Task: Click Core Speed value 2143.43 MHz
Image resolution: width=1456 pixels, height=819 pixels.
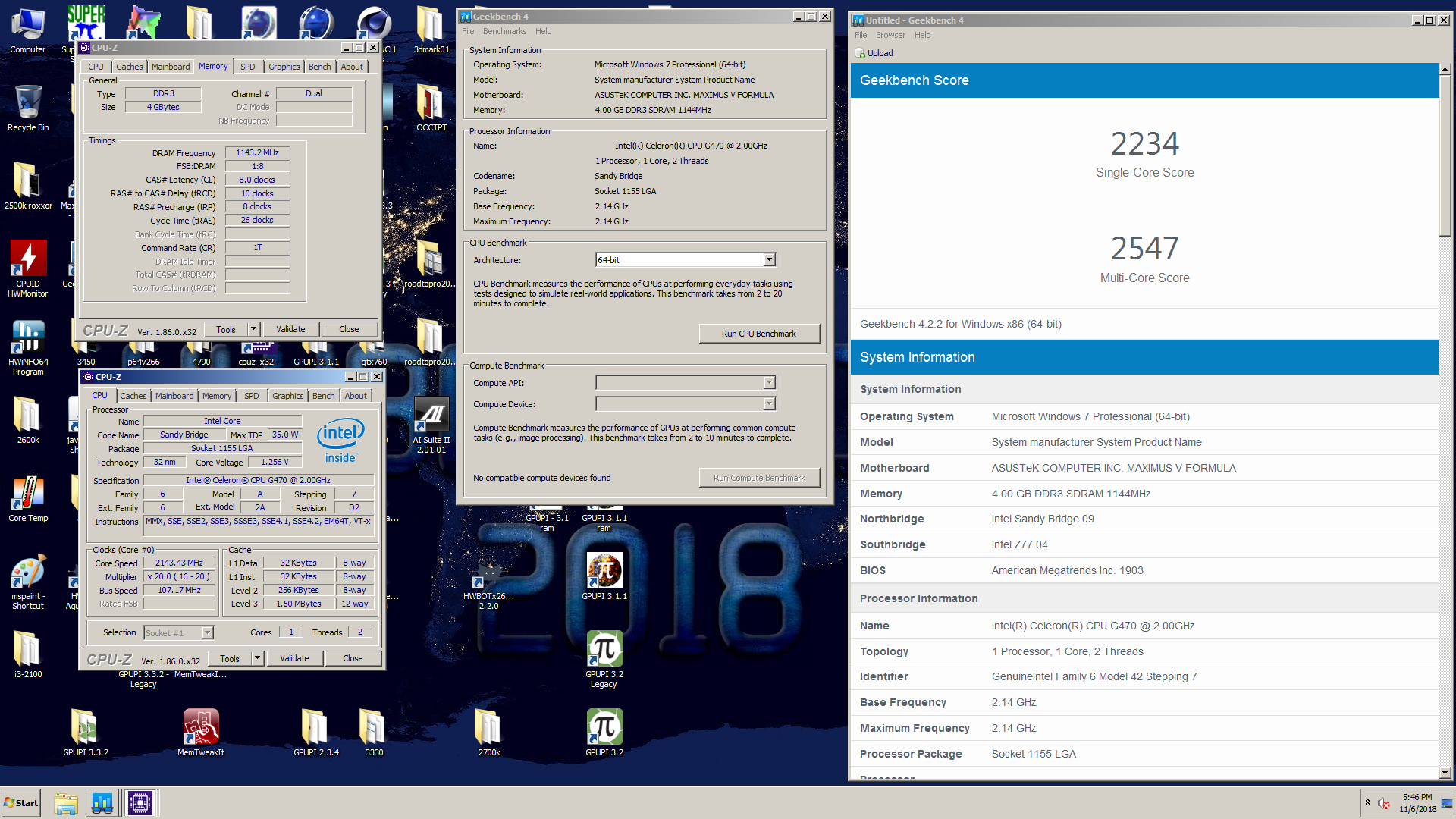Action: (179, 563)
